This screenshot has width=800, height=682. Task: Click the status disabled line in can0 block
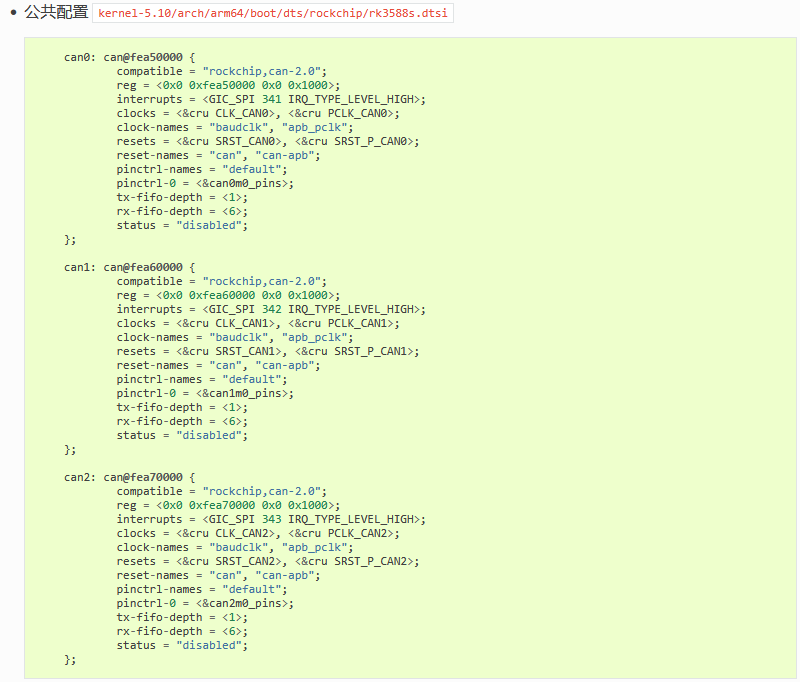[182, 225]
